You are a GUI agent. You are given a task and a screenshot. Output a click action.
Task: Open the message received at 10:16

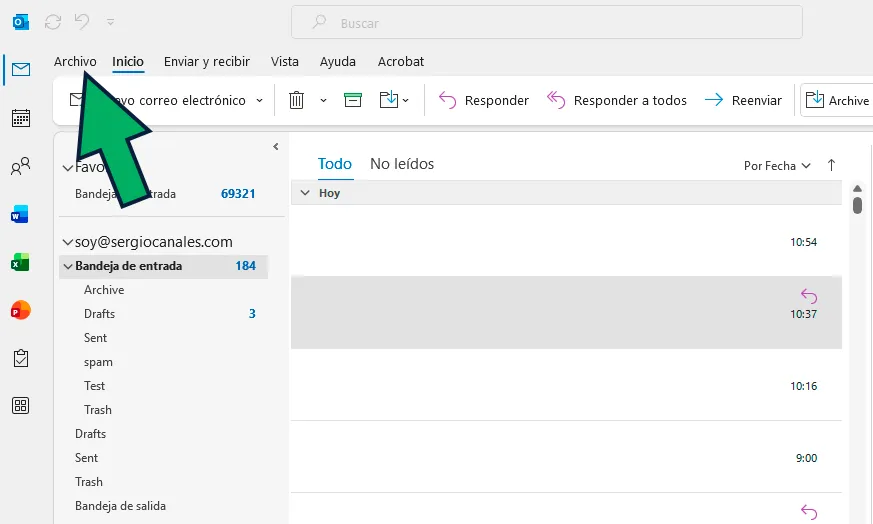(566, 385)
